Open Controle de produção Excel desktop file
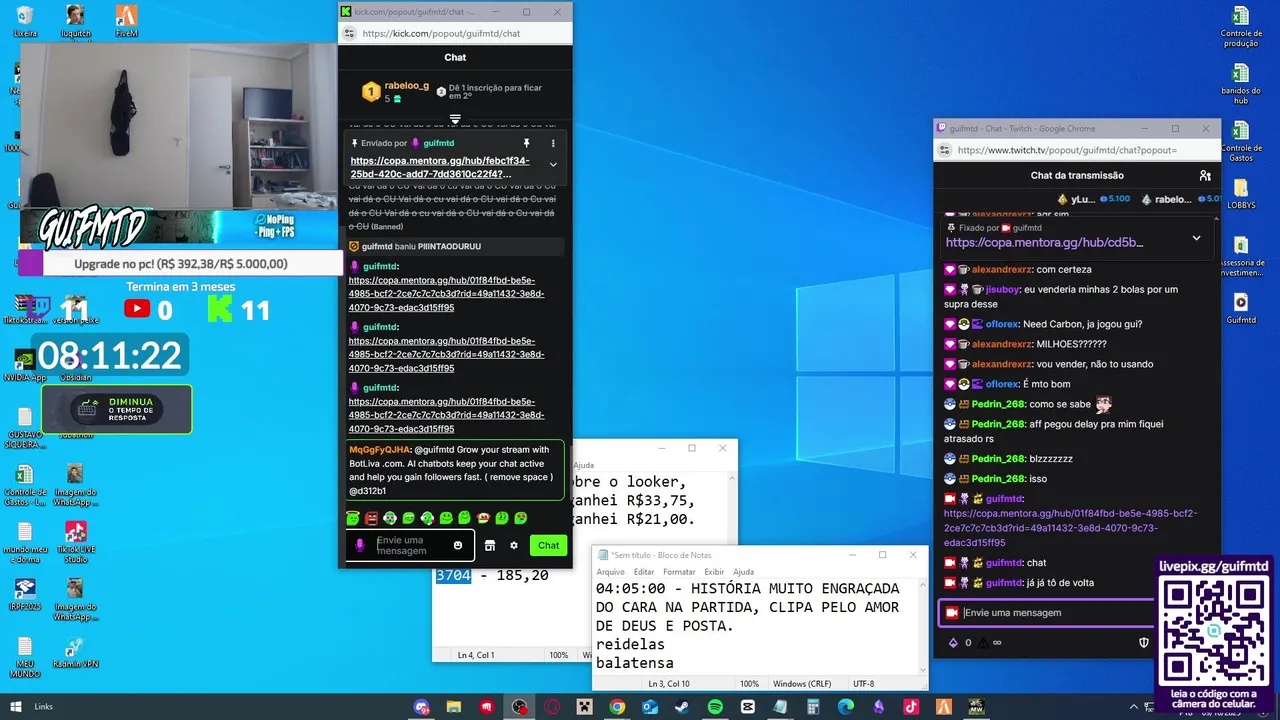 [x=1240, y=27]
